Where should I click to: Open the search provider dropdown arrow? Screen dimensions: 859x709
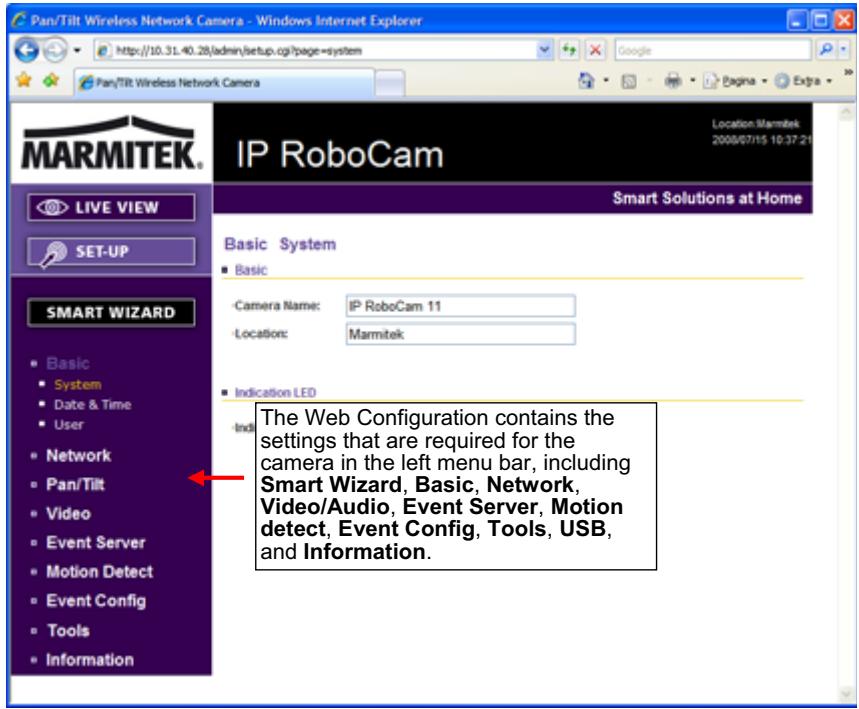pos(844,50)
